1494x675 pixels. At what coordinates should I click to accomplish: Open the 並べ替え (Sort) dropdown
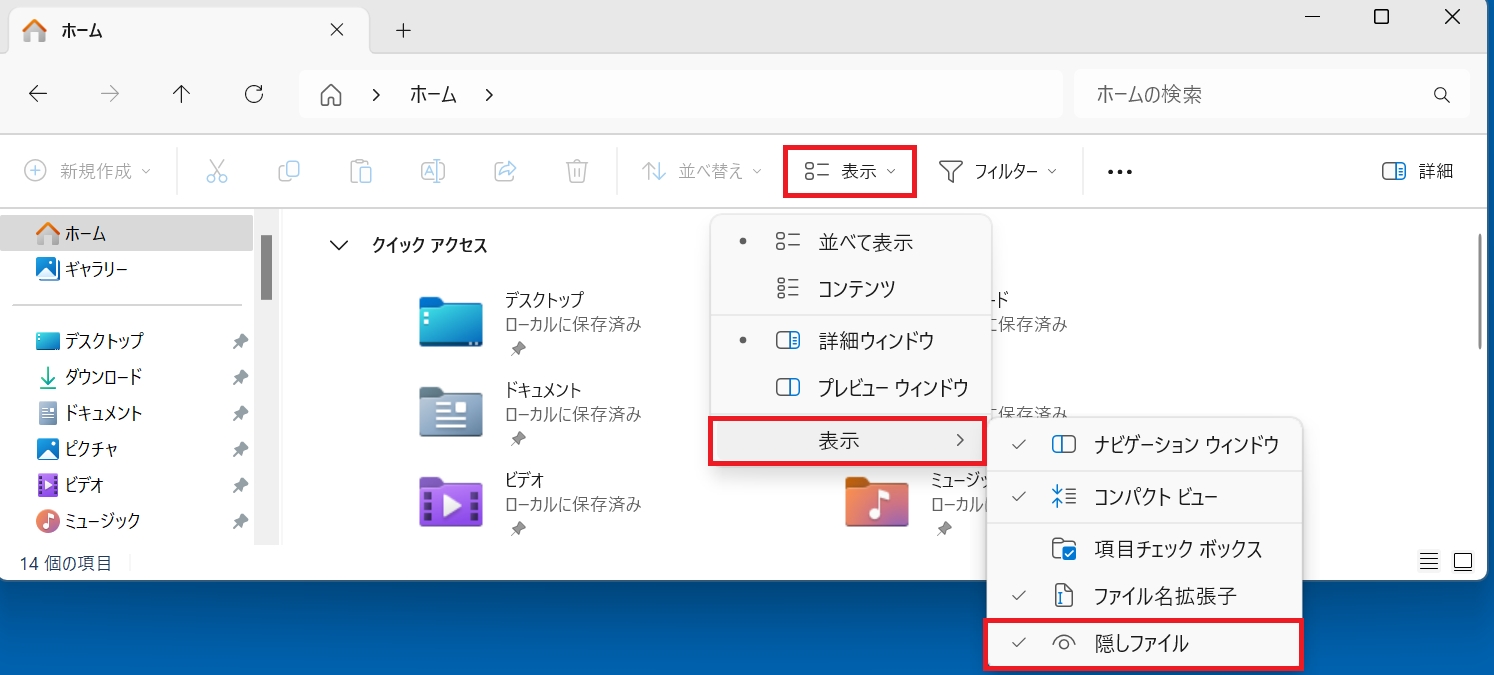coord(699,170)
